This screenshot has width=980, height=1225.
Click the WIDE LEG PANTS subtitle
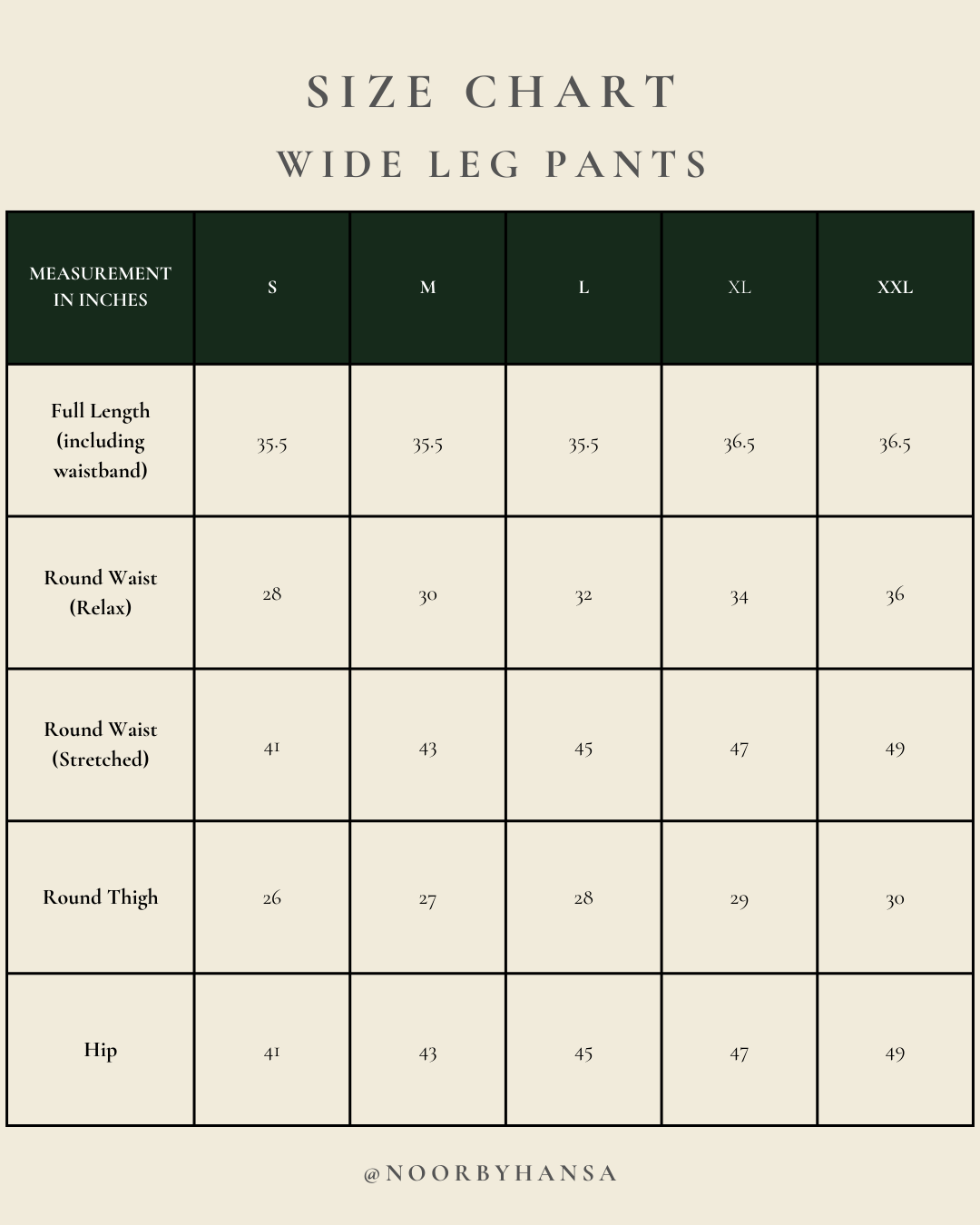492,165
